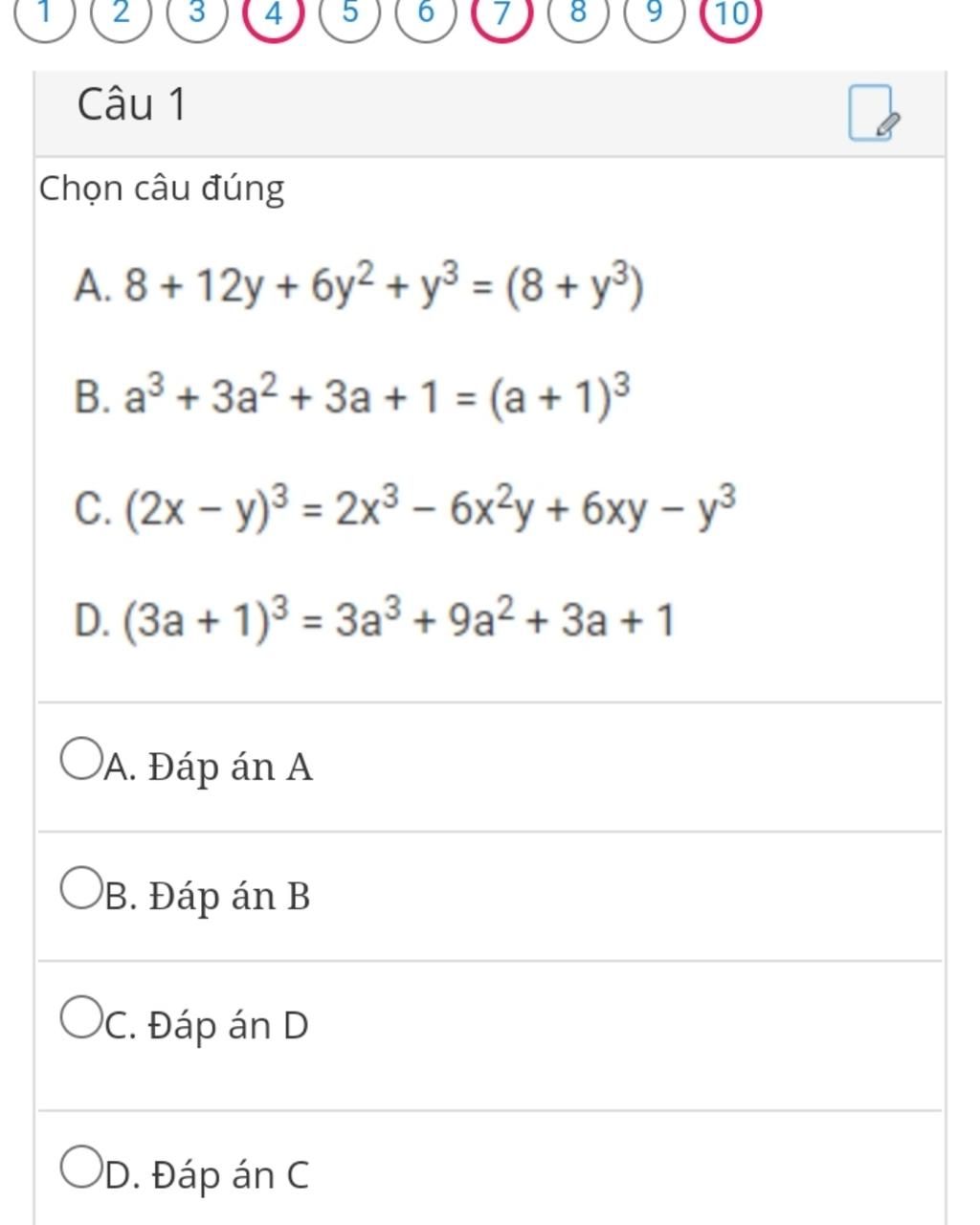Open the note pencil icon for Câu 1

(x=873, y=114)
